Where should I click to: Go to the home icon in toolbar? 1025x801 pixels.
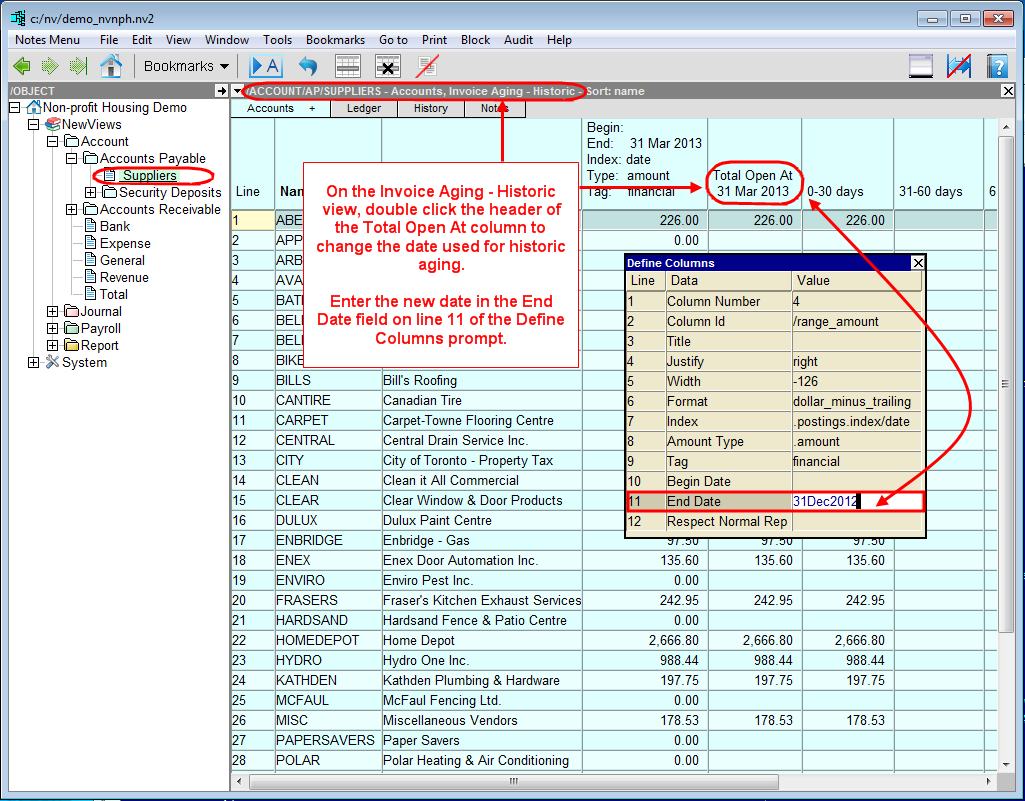tap(111, 66)
